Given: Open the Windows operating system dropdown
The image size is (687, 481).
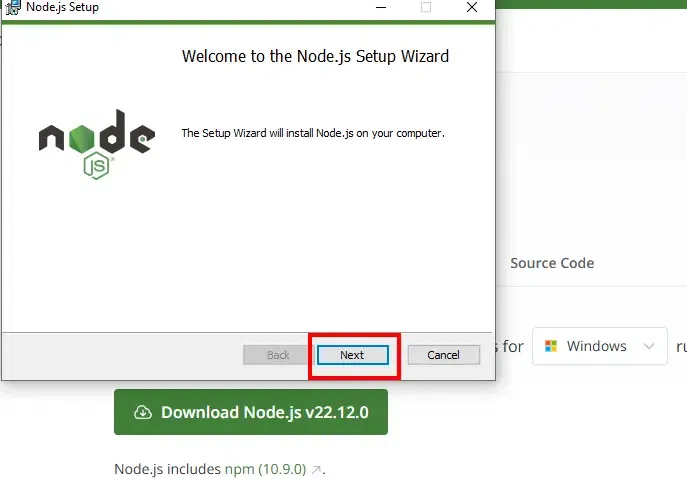Looking at the screenshot, I should [x=599, y=346].
